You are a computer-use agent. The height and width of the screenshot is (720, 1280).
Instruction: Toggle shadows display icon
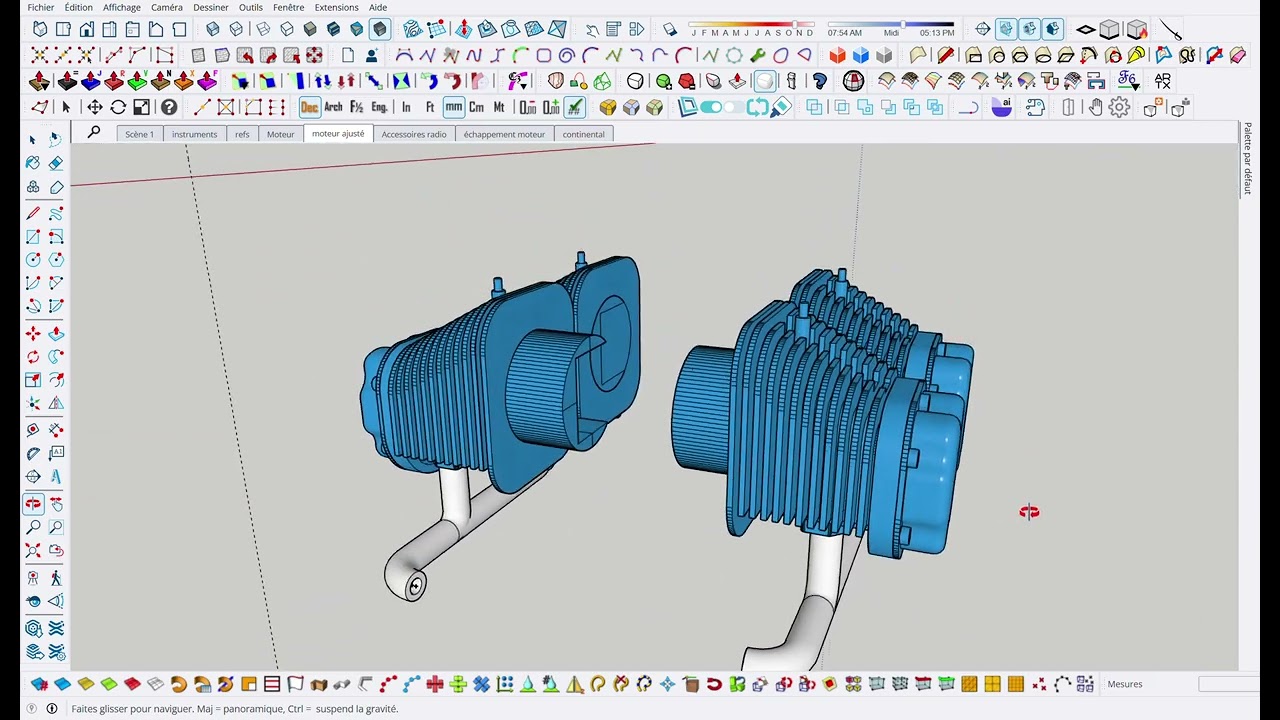[669, 30]
